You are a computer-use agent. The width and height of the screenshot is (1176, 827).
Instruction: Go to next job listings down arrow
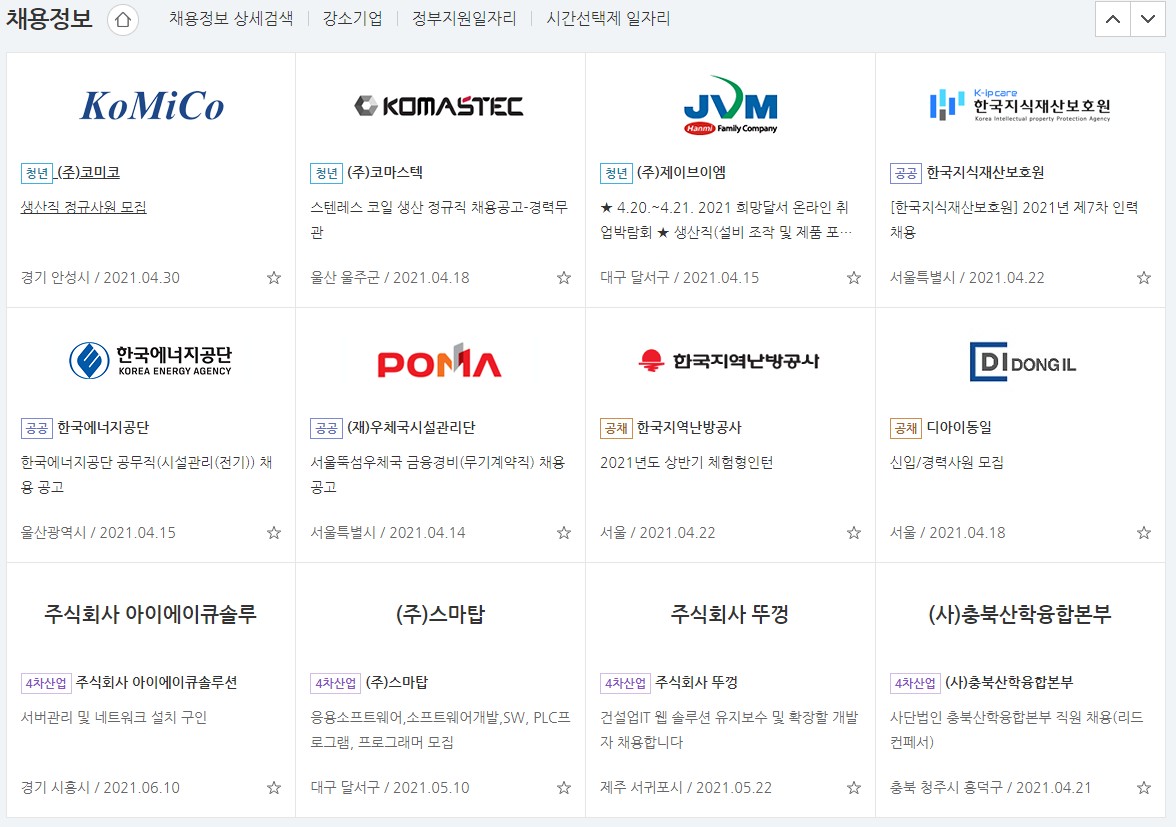point(1148,19)
